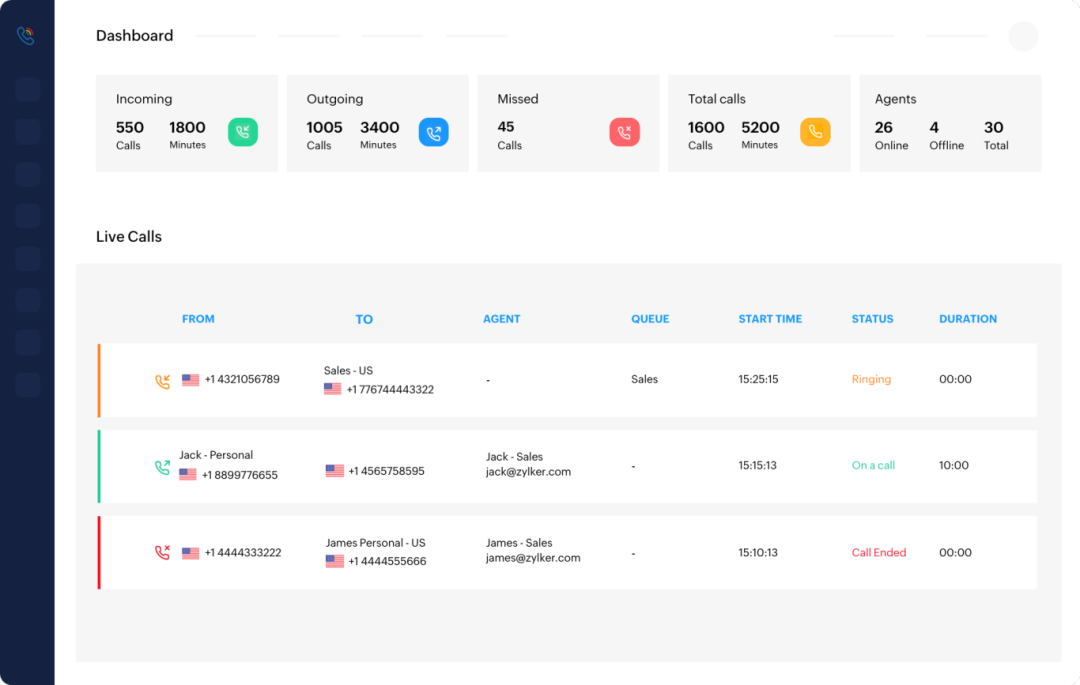Image resolution: width=1080 pixels, height=685 pixels.
Task: Click the yellow total calls phone icon
Action: click(x=815, y=131)
